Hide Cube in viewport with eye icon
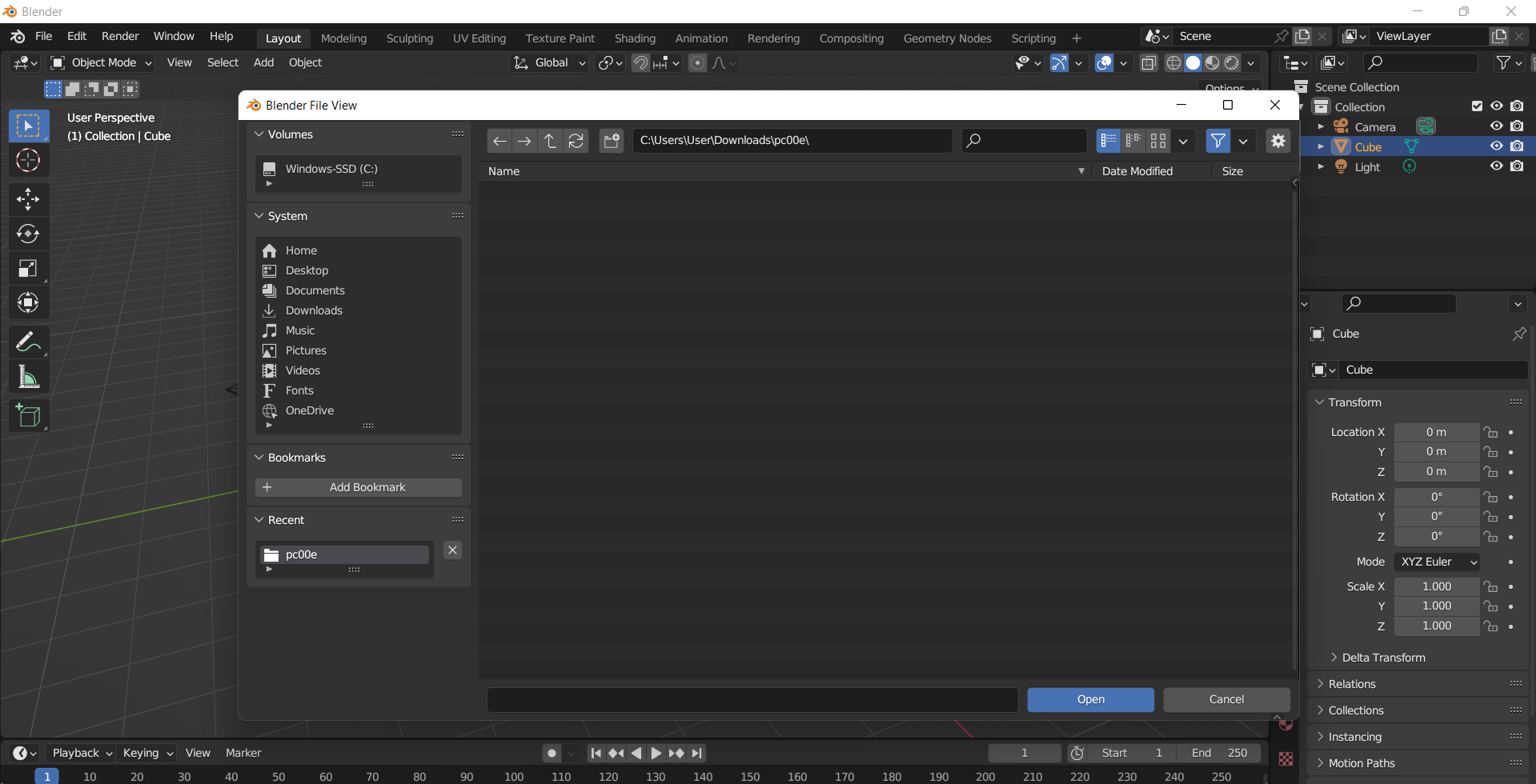The width and height of the screenshot is (1536, 784). coord(1496,146)
